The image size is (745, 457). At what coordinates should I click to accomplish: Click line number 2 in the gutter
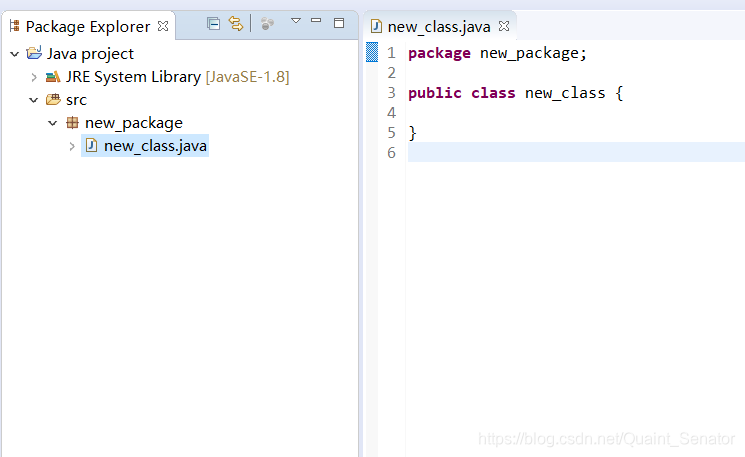click(391, 73)
